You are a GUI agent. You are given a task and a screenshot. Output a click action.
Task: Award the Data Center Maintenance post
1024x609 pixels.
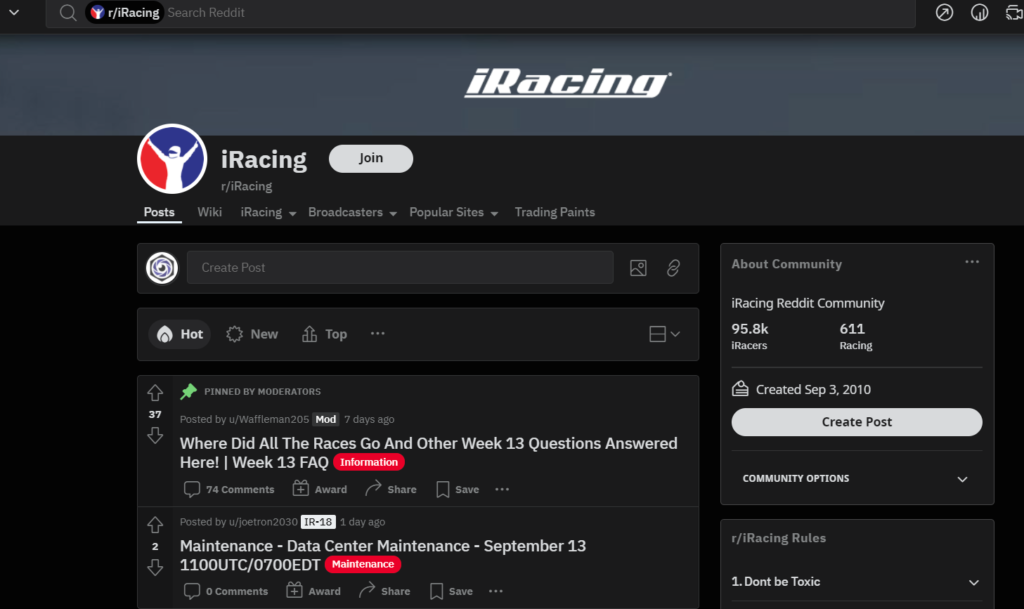click(313, 591)
